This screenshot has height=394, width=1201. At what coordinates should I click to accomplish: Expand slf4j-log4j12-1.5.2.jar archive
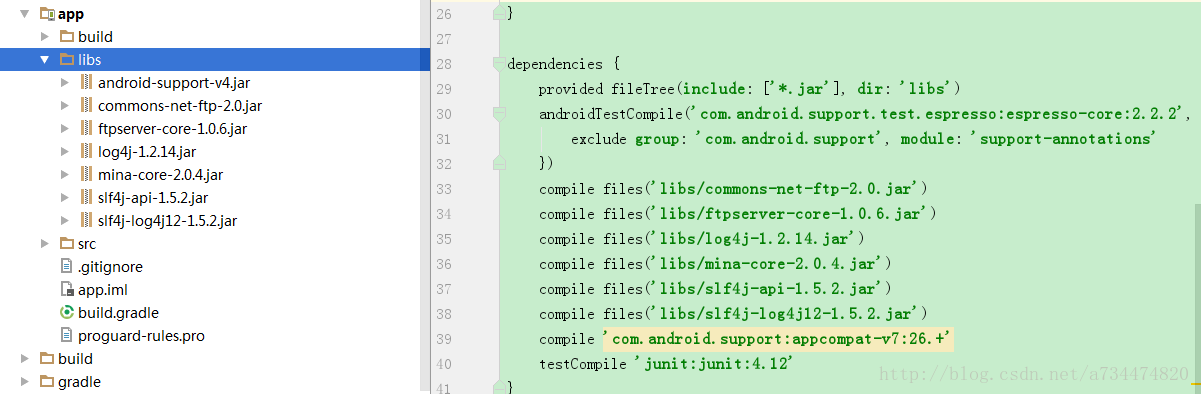click(x=65, y=221)
